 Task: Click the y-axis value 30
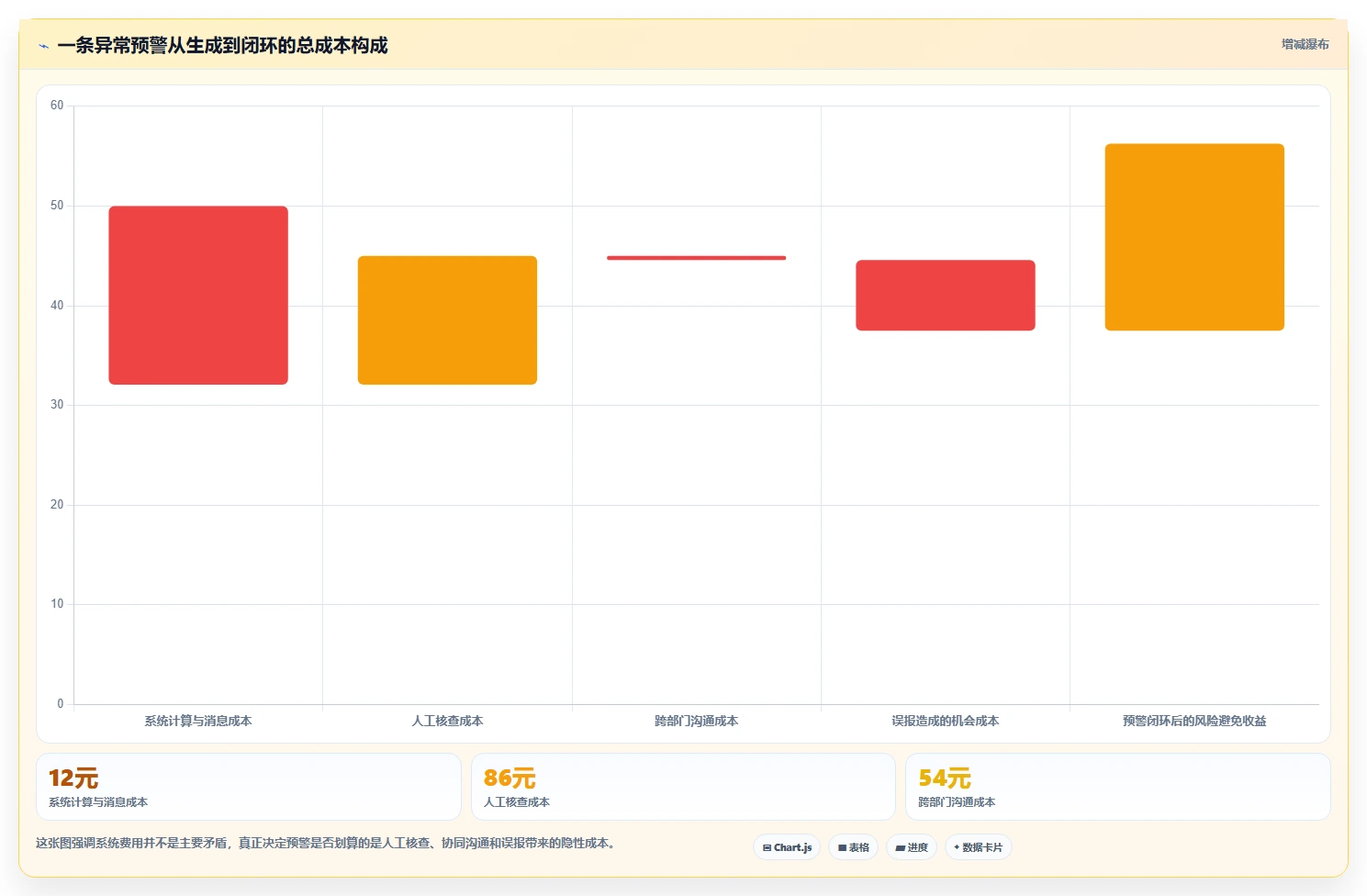pyautogui.click(x=57, y=405)
